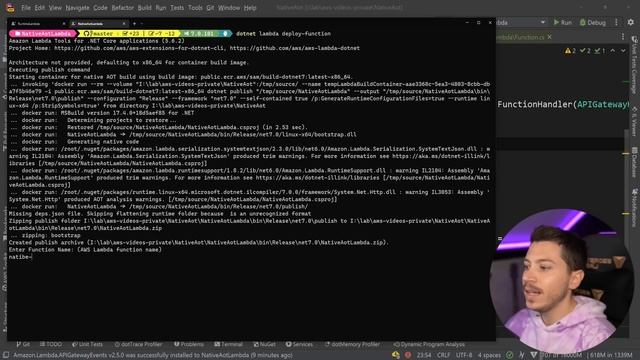The image size is (640, 360).
Task: Click the green check status icon
Action: pyautogui.click(x=509, y=355)
